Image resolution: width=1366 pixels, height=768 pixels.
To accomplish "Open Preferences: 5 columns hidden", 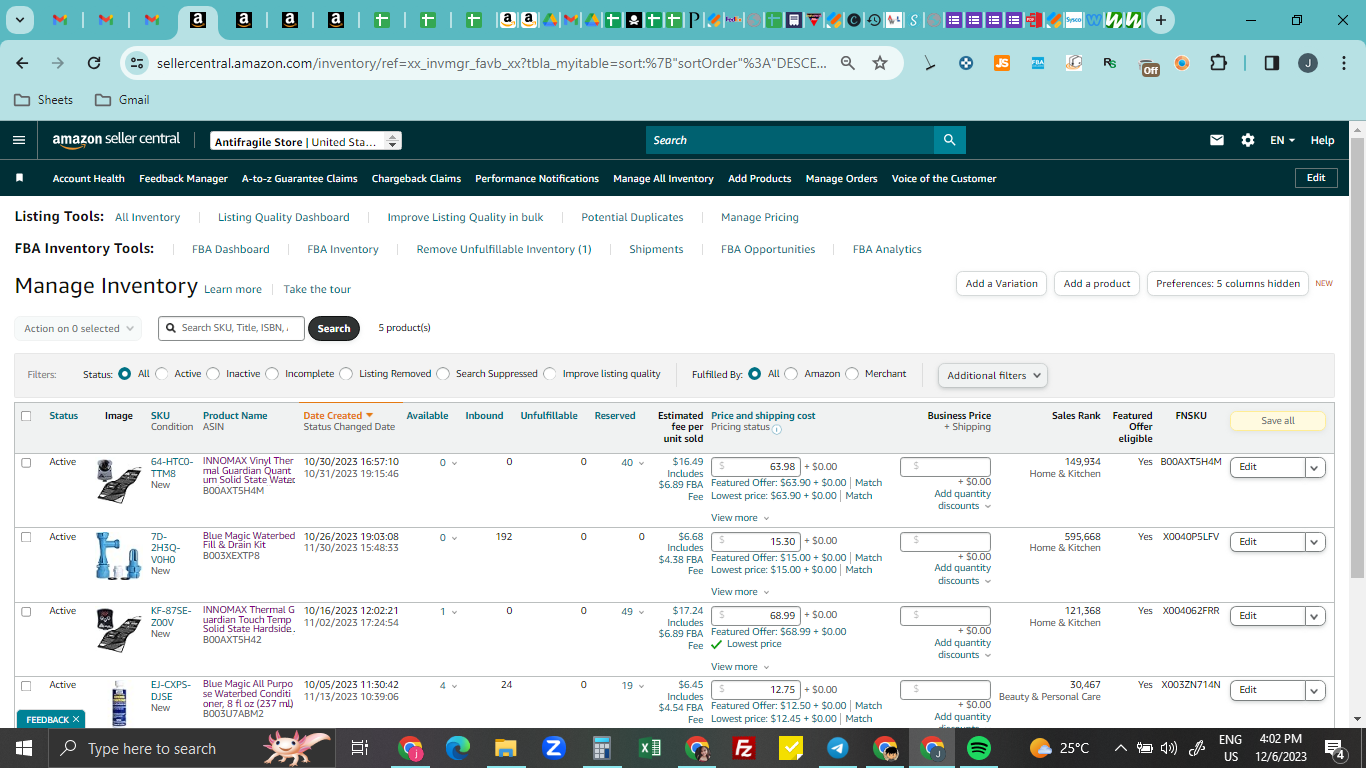I will point(1228,283).
